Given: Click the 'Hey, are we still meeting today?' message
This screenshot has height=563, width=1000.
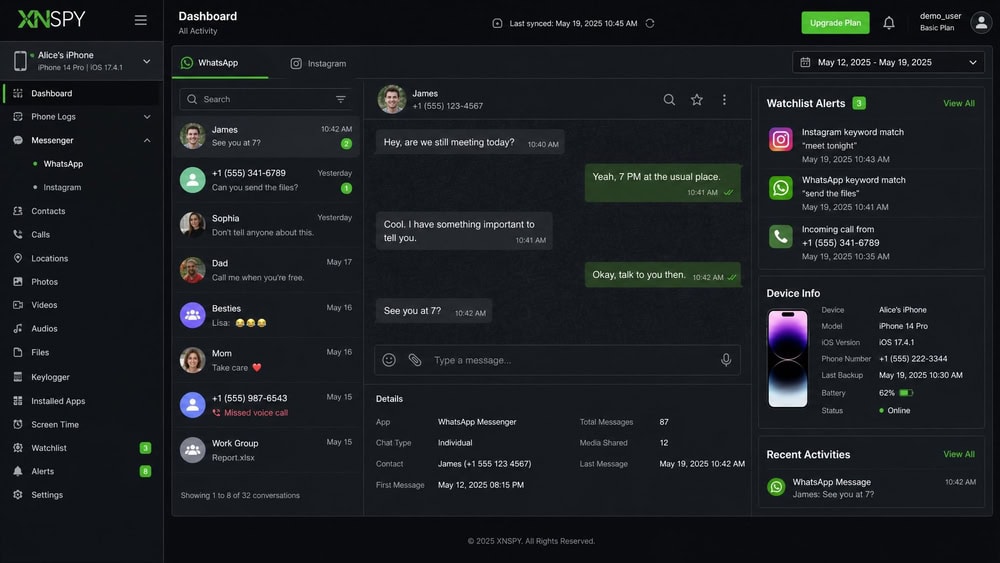Looking at the screenshot, I should pyautogui.click(x=469, y=143).
